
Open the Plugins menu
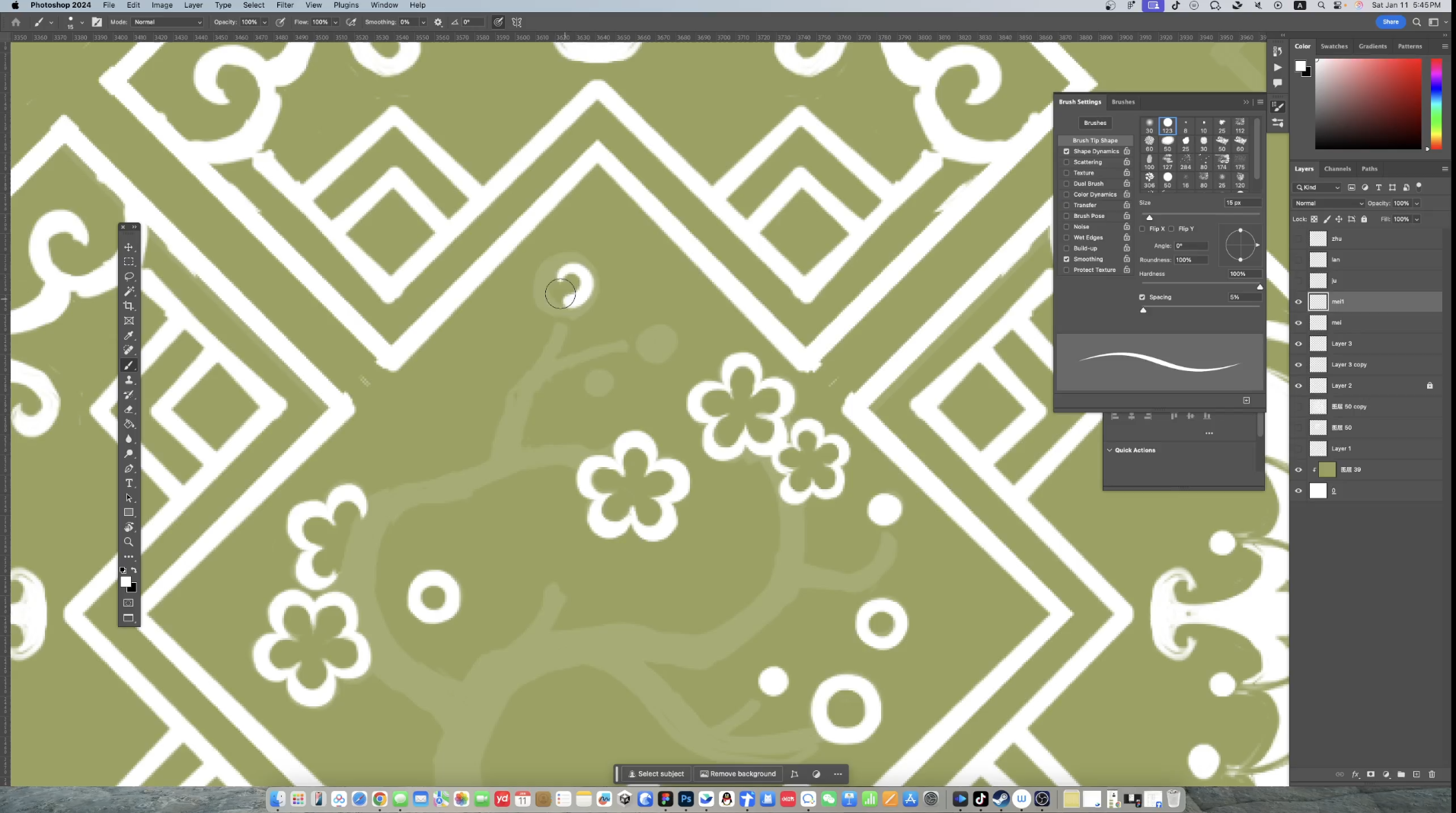point(346,5)
